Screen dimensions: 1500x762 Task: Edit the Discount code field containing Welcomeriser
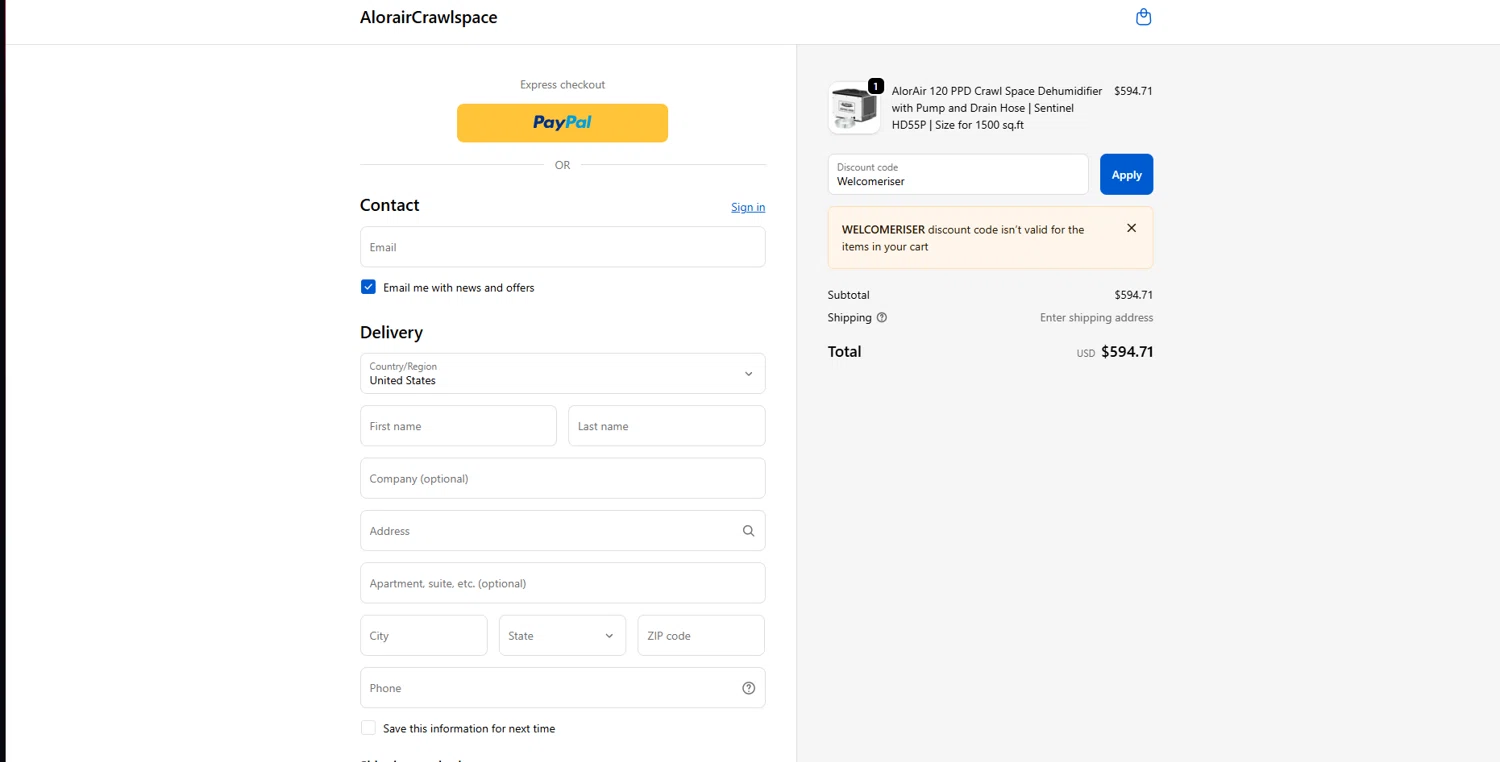[958, 174]
